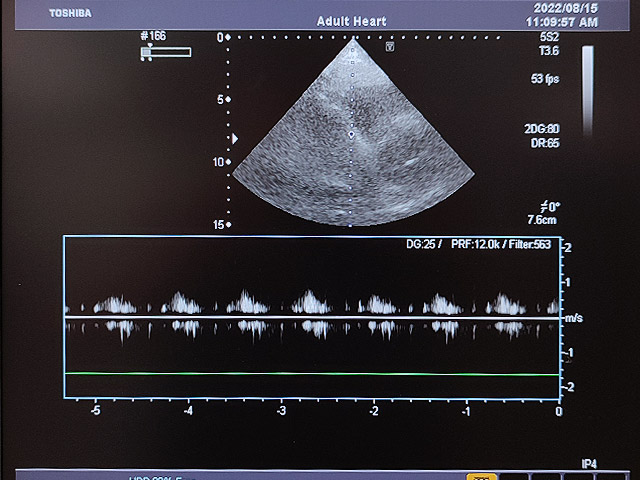The width and height of the screenshot is (640, 480).
Task: Click the 5S2 transducer label
Action: click(x=549, y=36)
